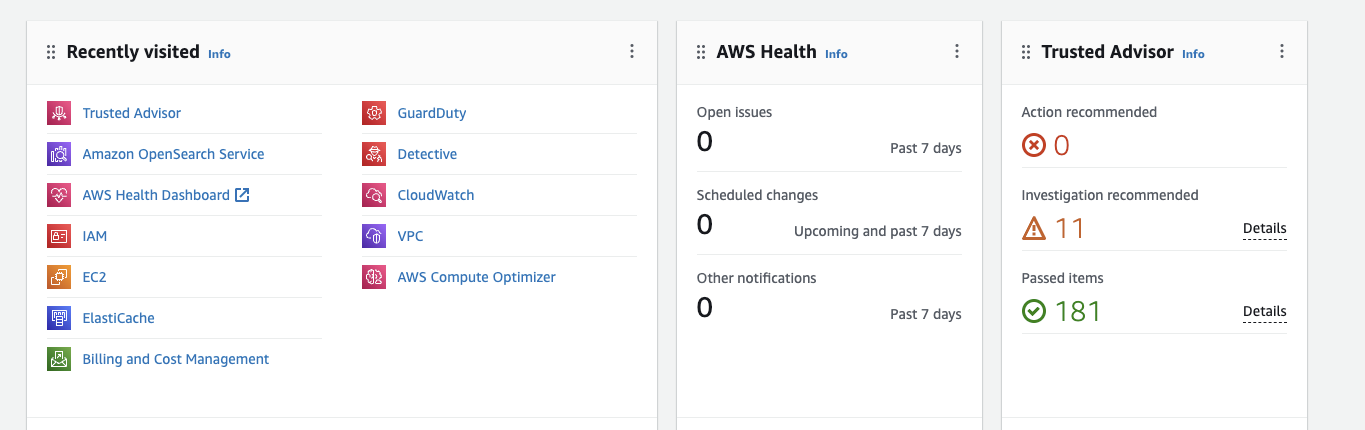Click Info link next to AWS Health

click(836, 54)
